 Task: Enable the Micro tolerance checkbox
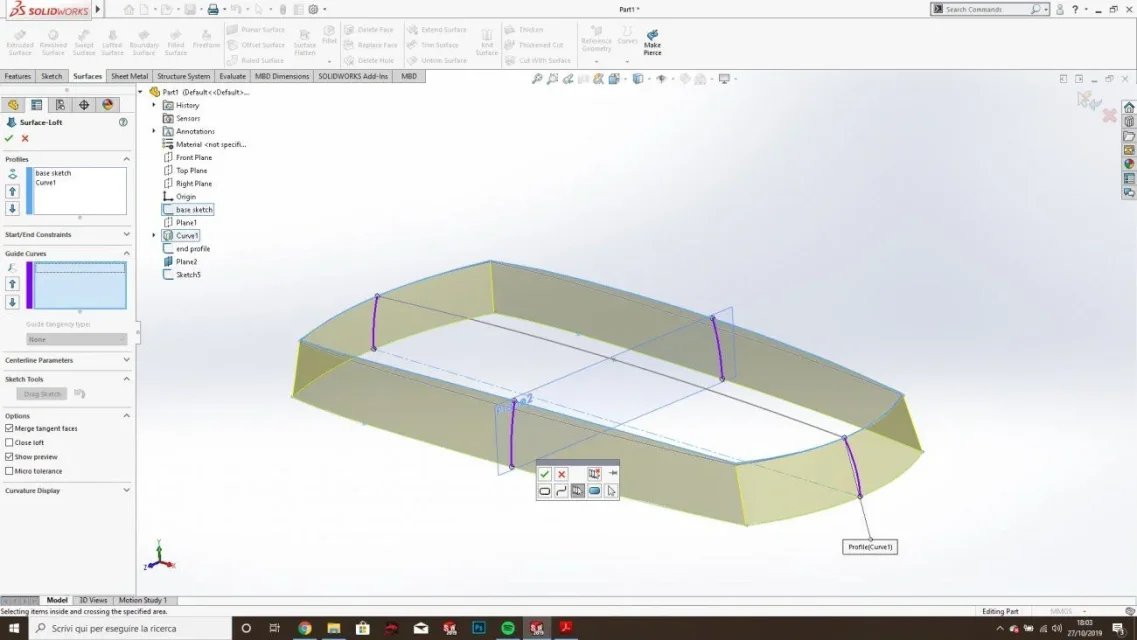pos(9,471)
